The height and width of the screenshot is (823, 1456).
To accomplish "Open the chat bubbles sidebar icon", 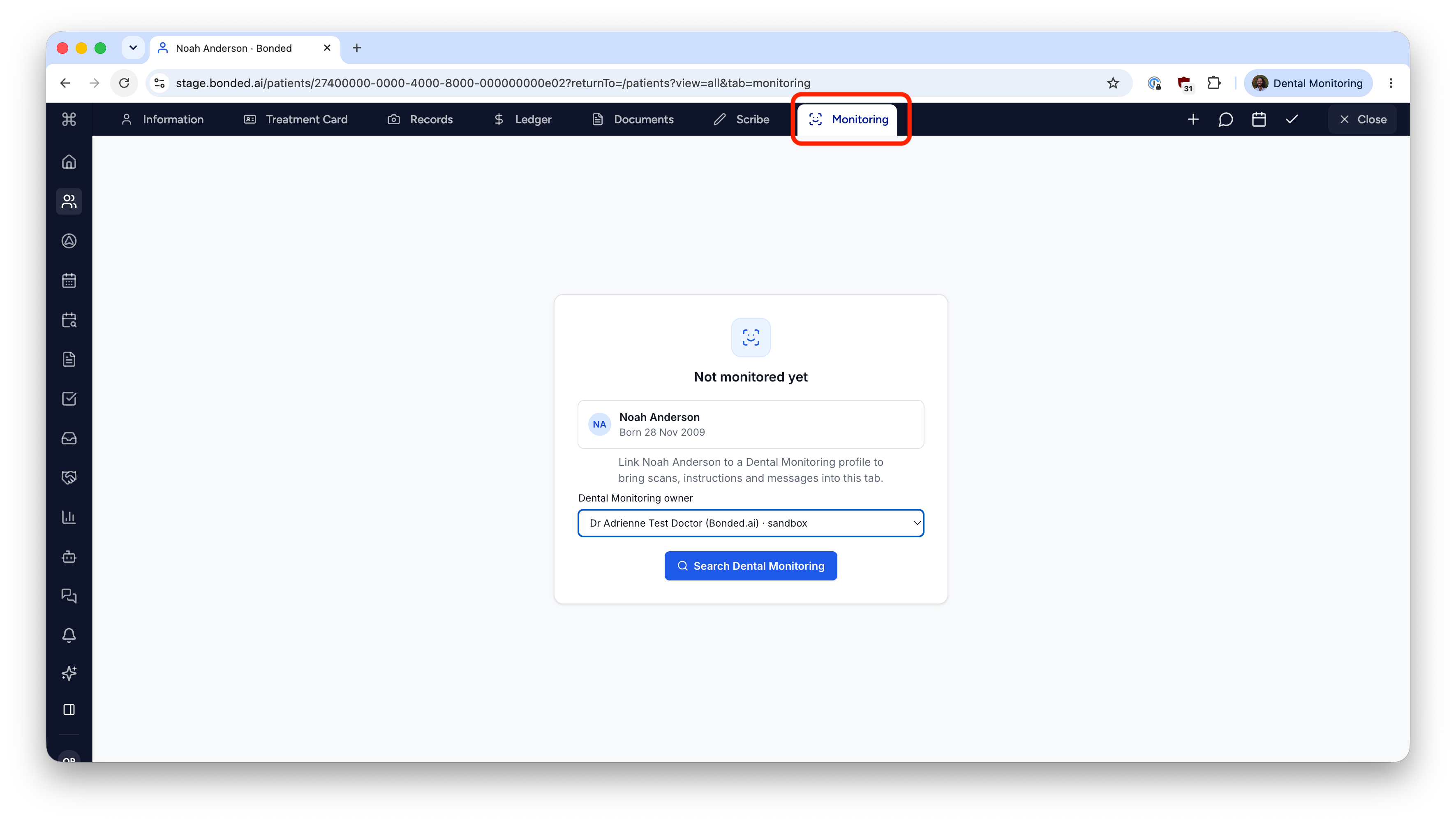I will [x=69, y=596].
